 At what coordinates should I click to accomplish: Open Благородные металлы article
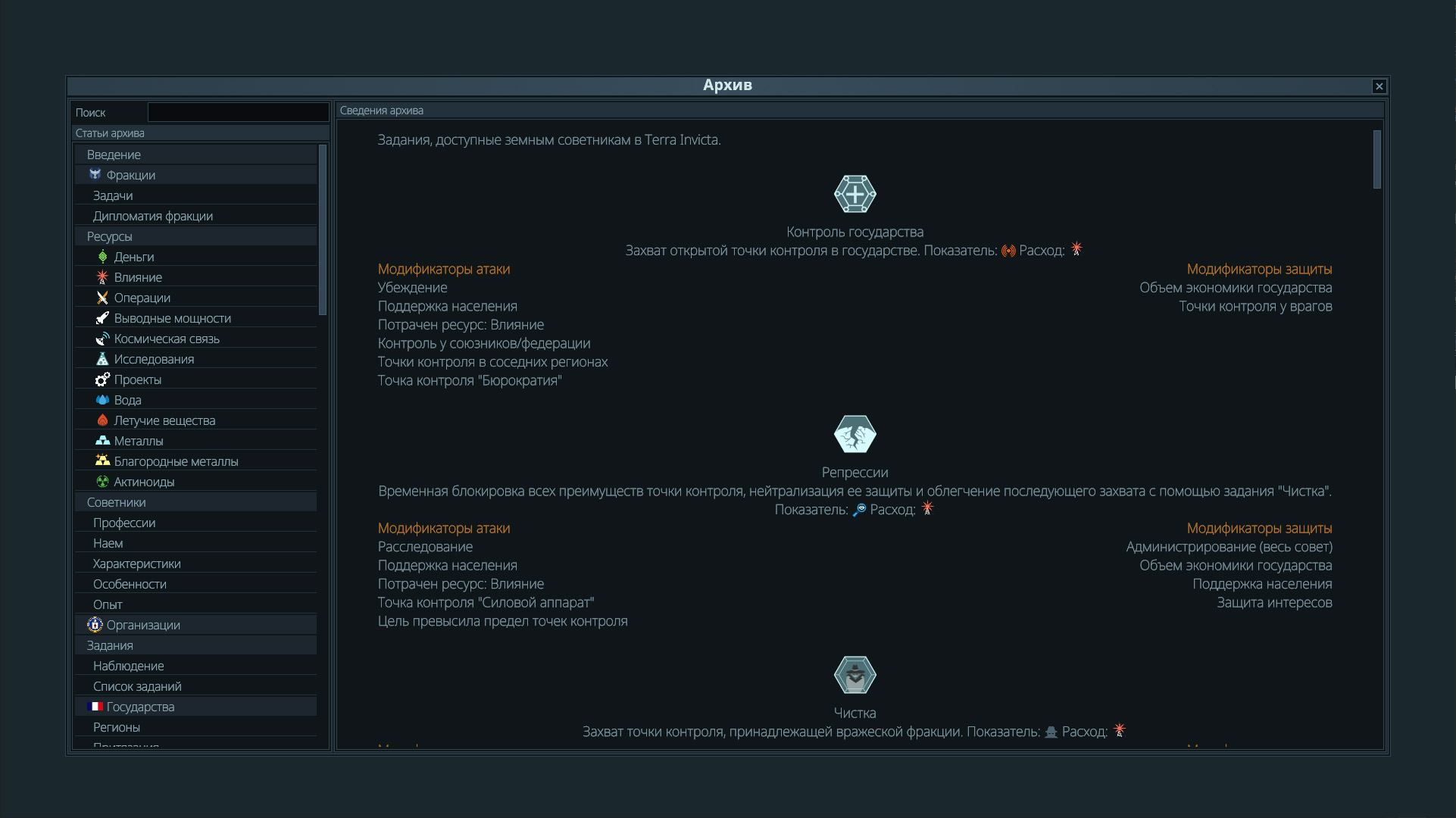[175, 461]
